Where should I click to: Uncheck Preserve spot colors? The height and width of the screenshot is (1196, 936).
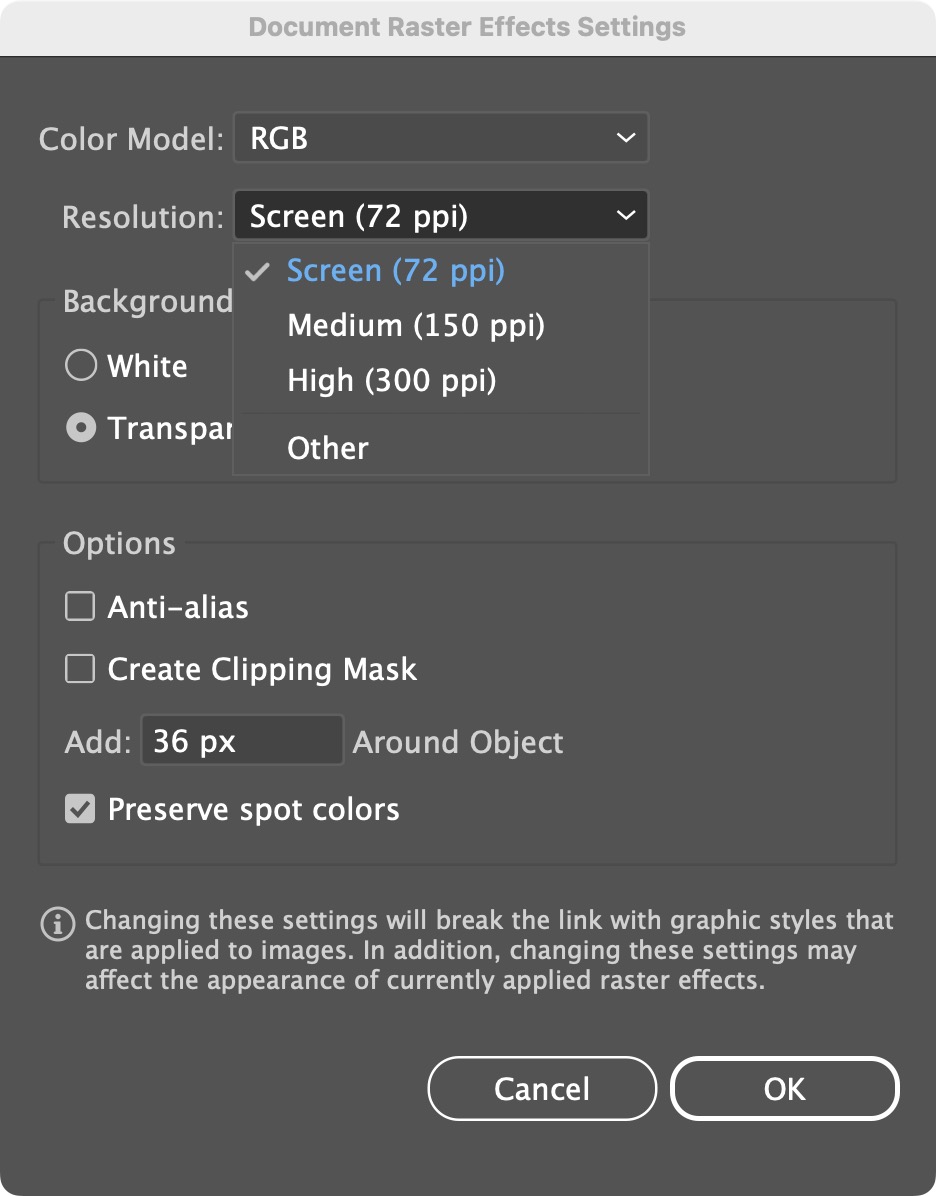pyautogui.click(x=80, y=809)
